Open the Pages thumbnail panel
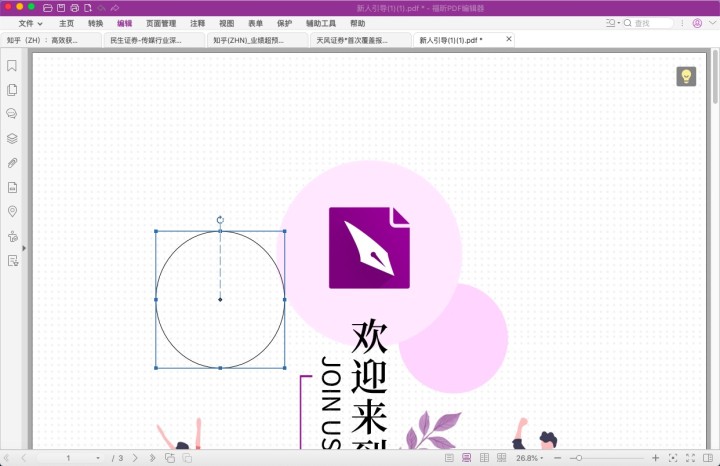Screen dimensions: 720x466 (x=13, y=90)
